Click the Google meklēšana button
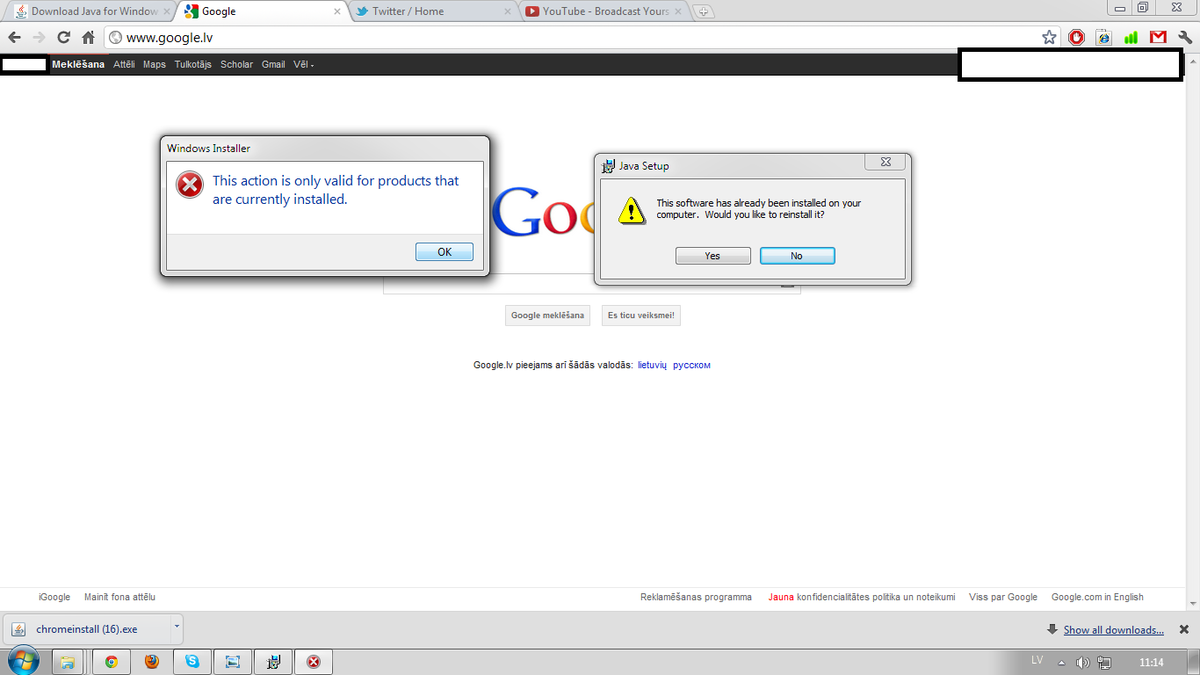The image size is (1200, 675). (x=547, y=316)
